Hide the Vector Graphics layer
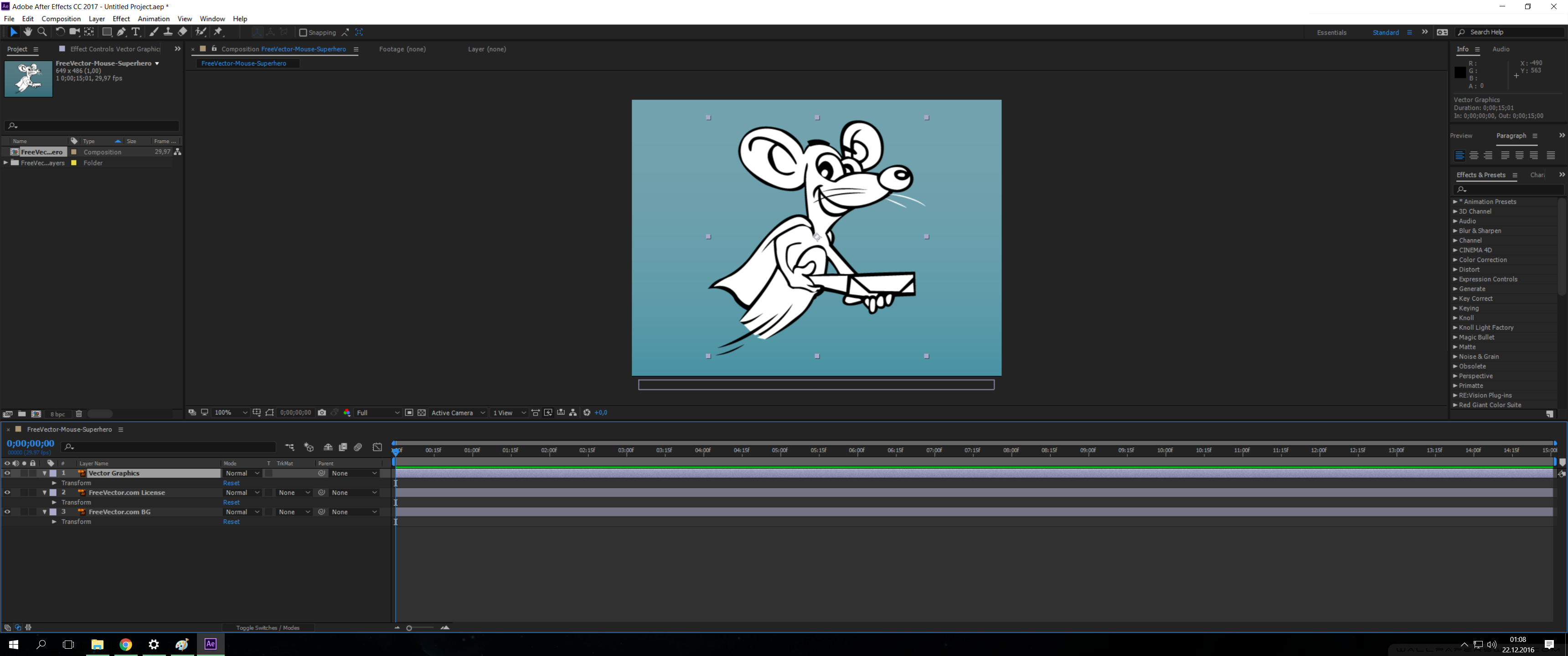 click(x=7, y=473)
